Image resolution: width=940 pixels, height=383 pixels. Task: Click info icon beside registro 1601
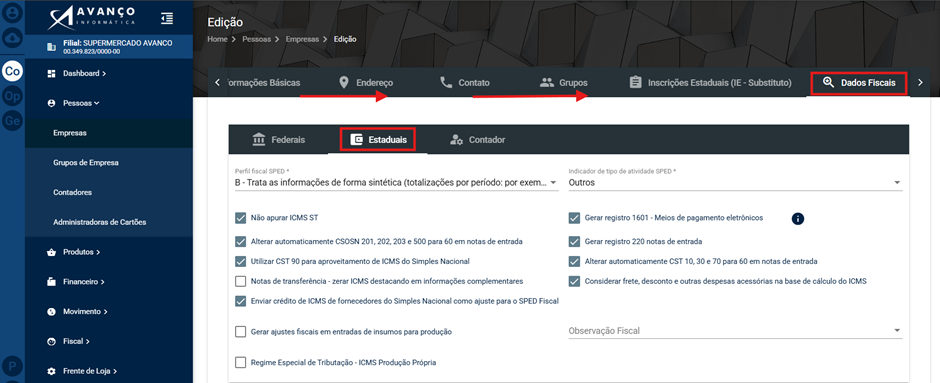797,219
